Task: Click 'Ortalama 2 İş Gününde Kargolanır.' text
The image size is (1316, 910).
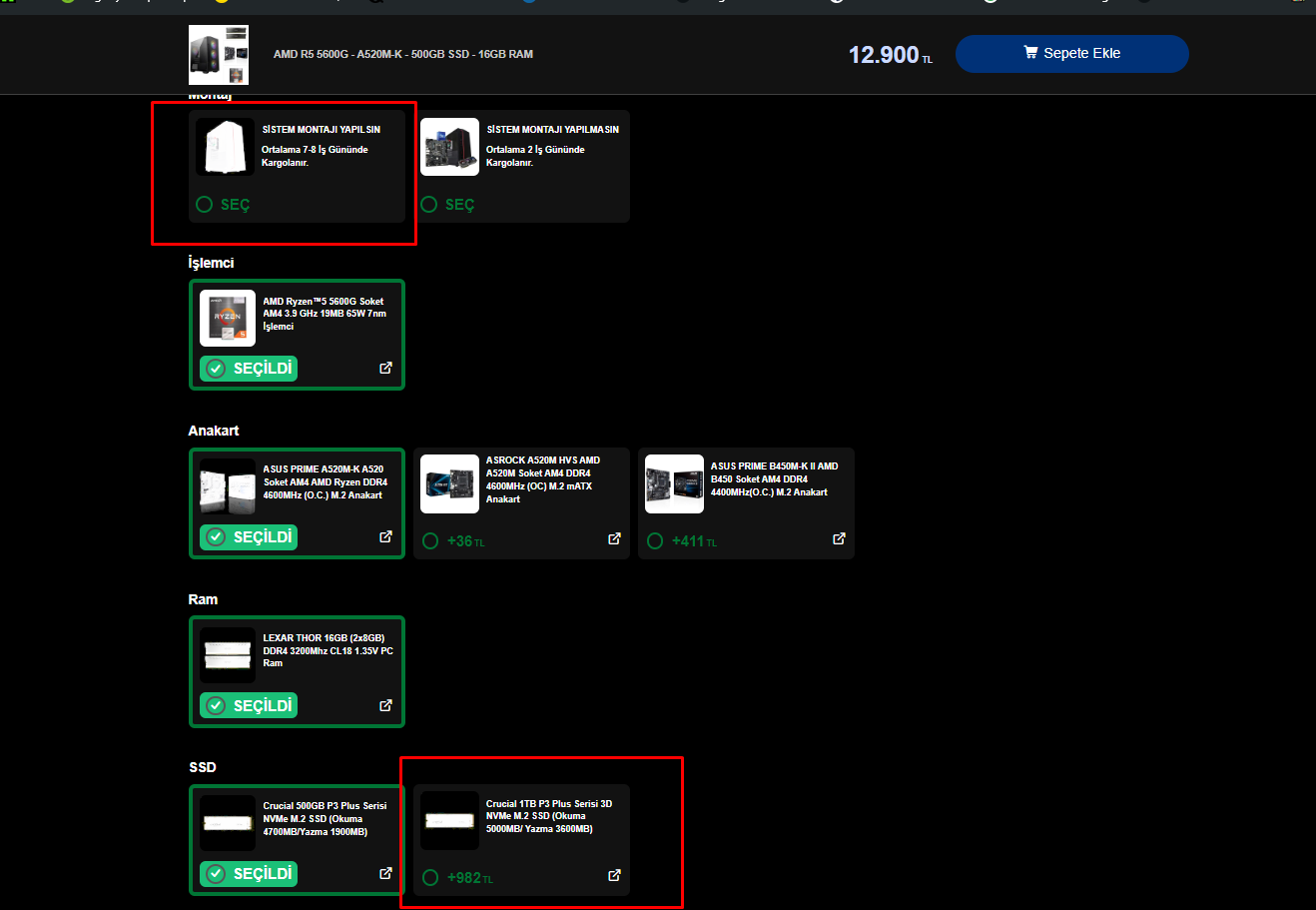Action: click(x=535, y=156)
